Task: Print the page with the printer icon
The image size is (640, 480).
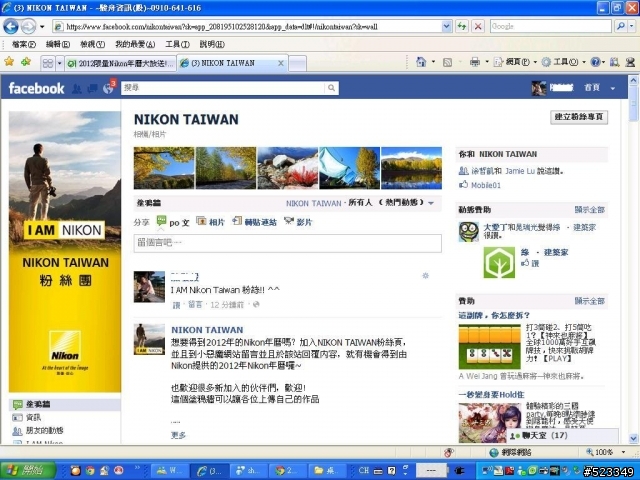Action: (x=475, y=62)
